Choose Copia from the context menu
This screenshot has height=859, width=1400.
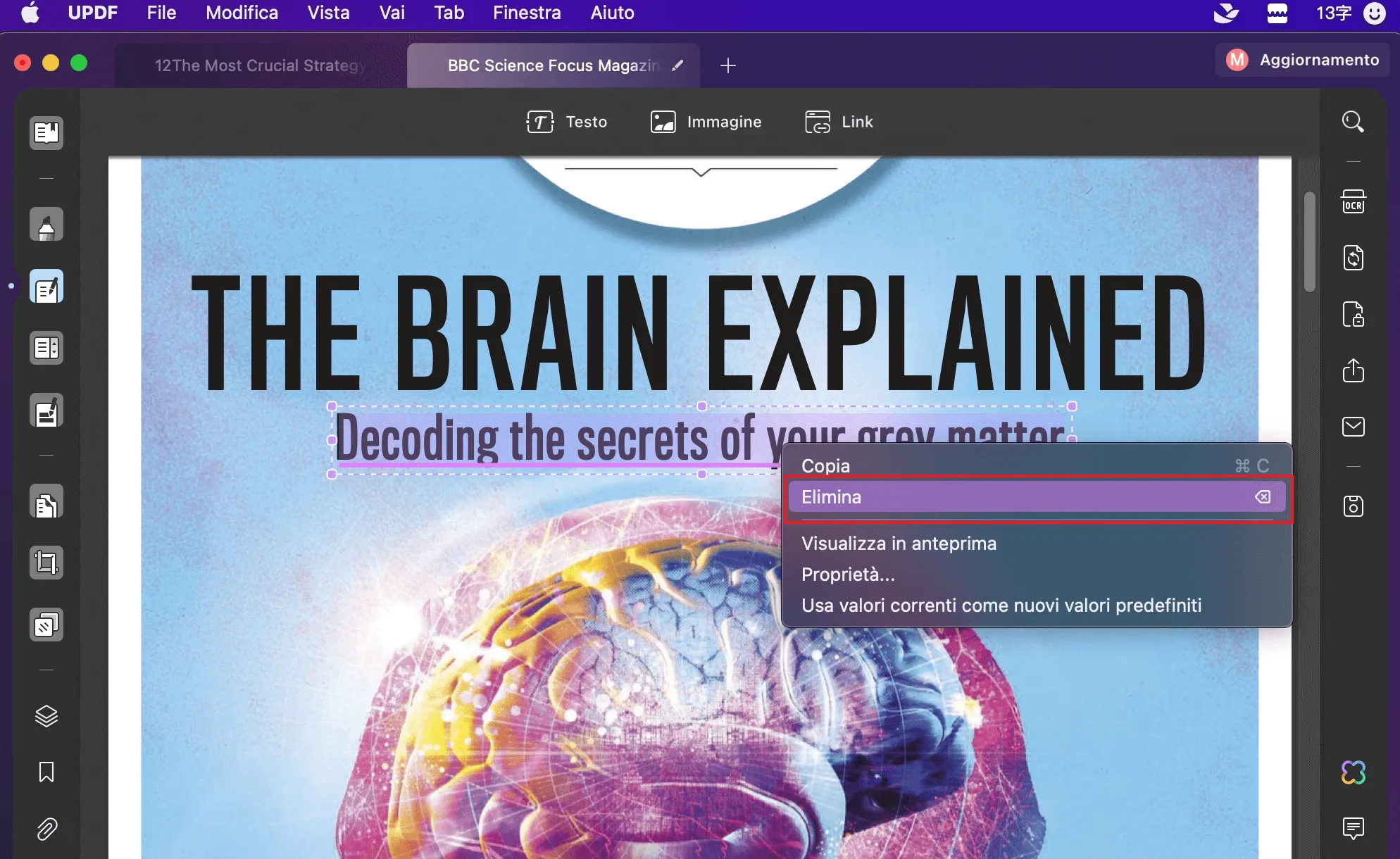click(1037, 465)
